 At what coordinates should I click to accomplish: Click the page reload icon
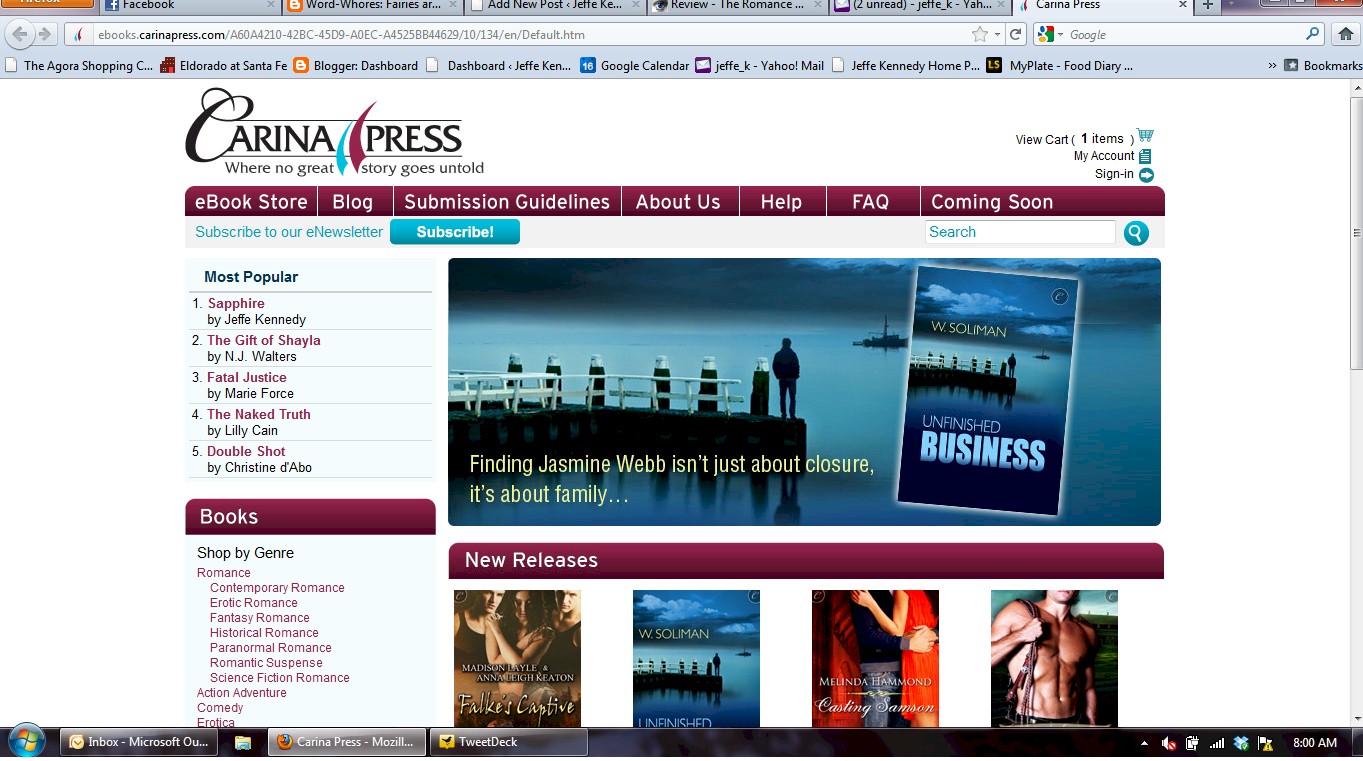click(x=1016, y=34)
